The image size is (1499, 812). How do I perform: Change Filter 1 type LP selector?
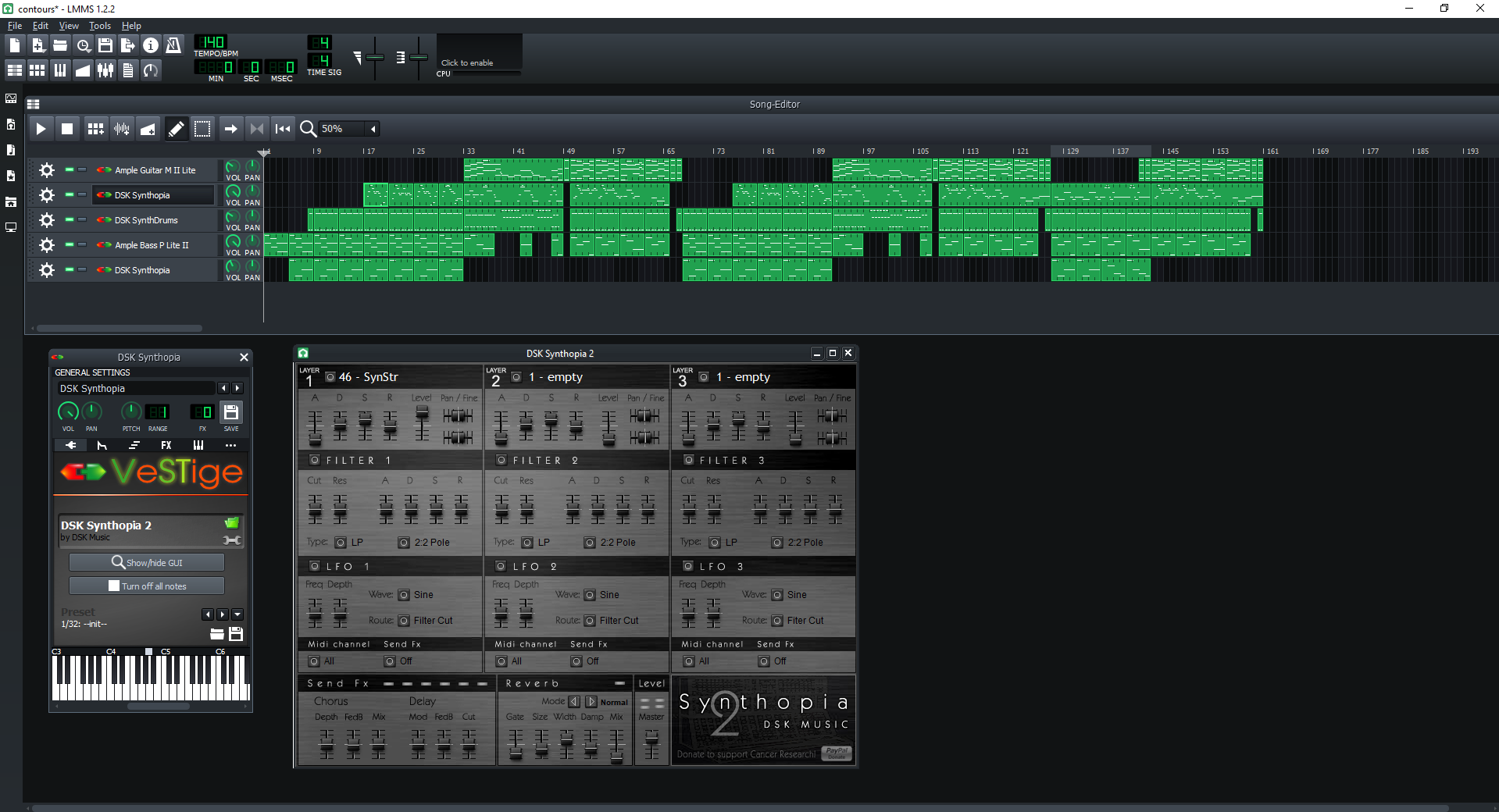(x=341, y=543)
